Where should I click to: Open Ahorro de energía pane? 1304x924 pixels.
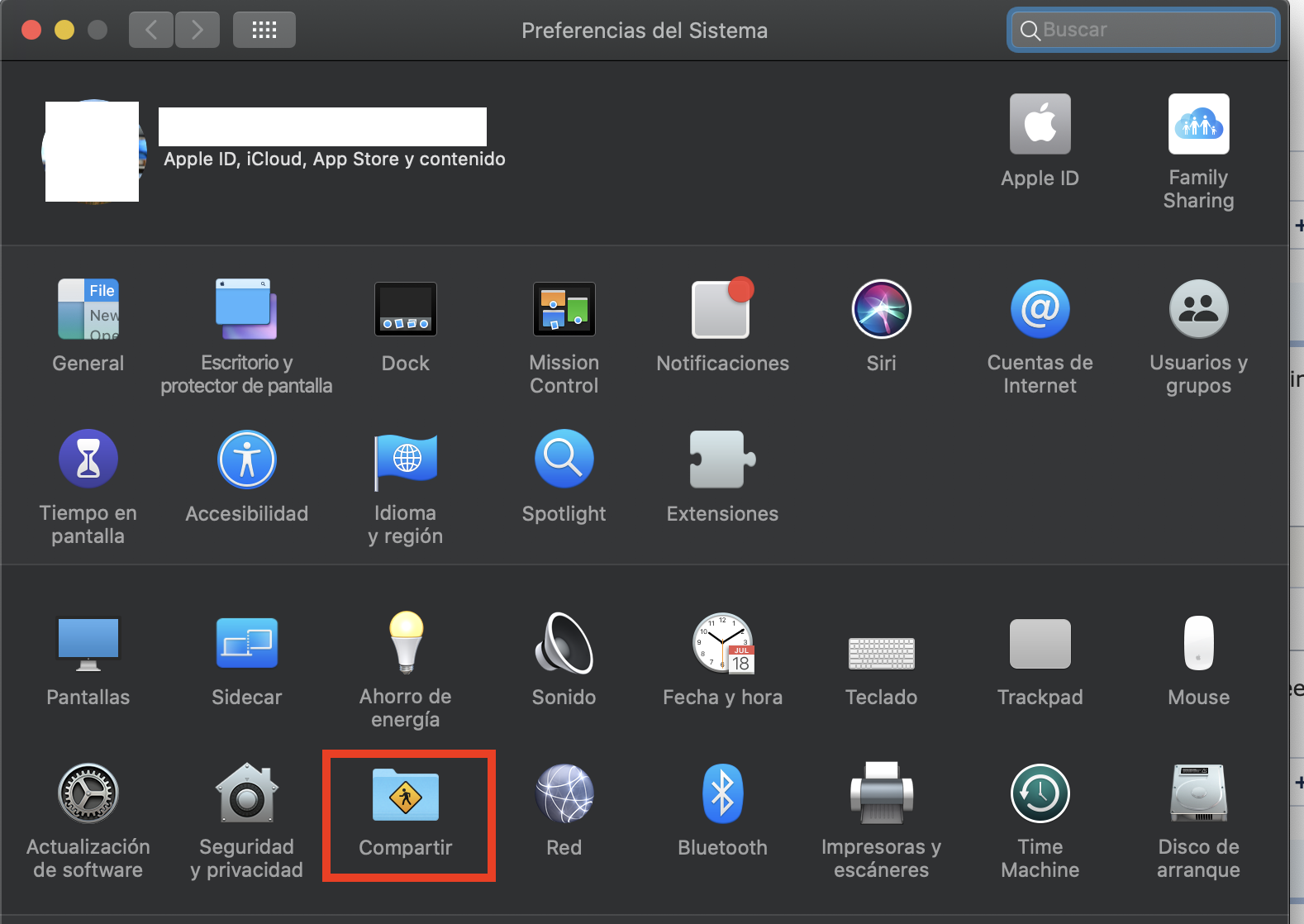[x=406, y=643]
